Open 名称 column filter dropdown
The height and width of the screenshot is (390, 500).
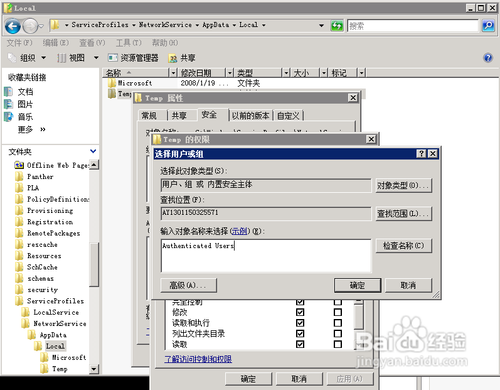click(173, 72)
